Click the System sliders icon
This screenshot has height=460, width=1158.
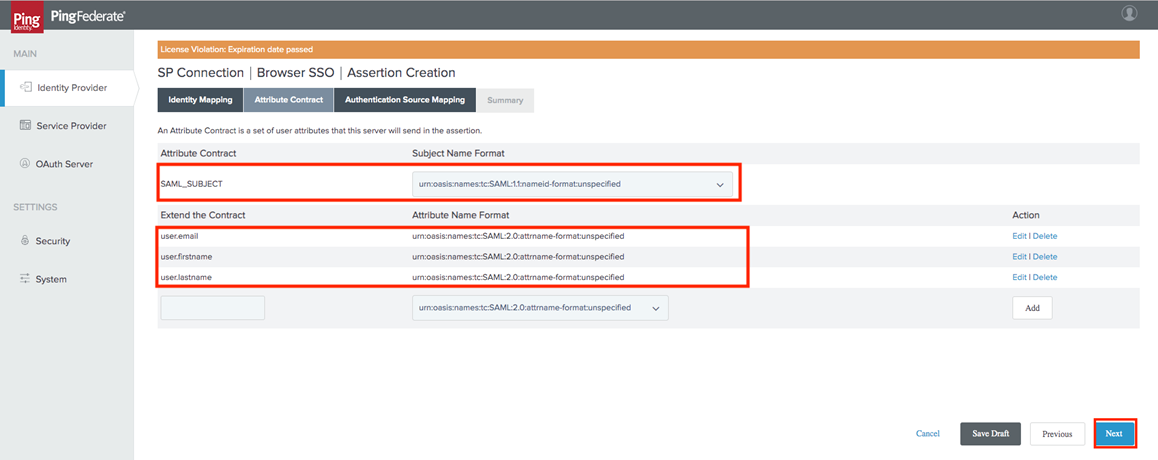[x=25, y=279]
